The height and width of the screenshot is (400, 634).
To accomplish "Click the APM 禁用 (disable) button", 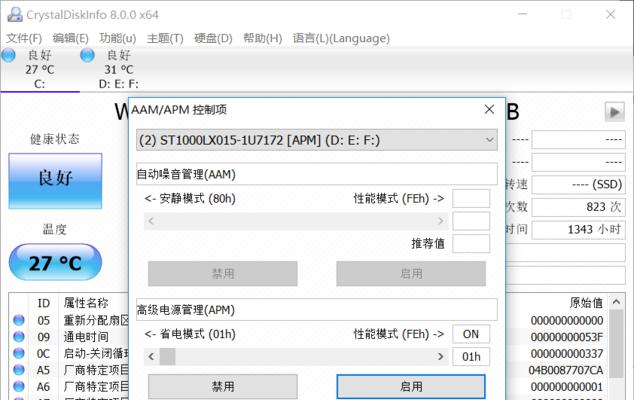I will tap(223, 387).
